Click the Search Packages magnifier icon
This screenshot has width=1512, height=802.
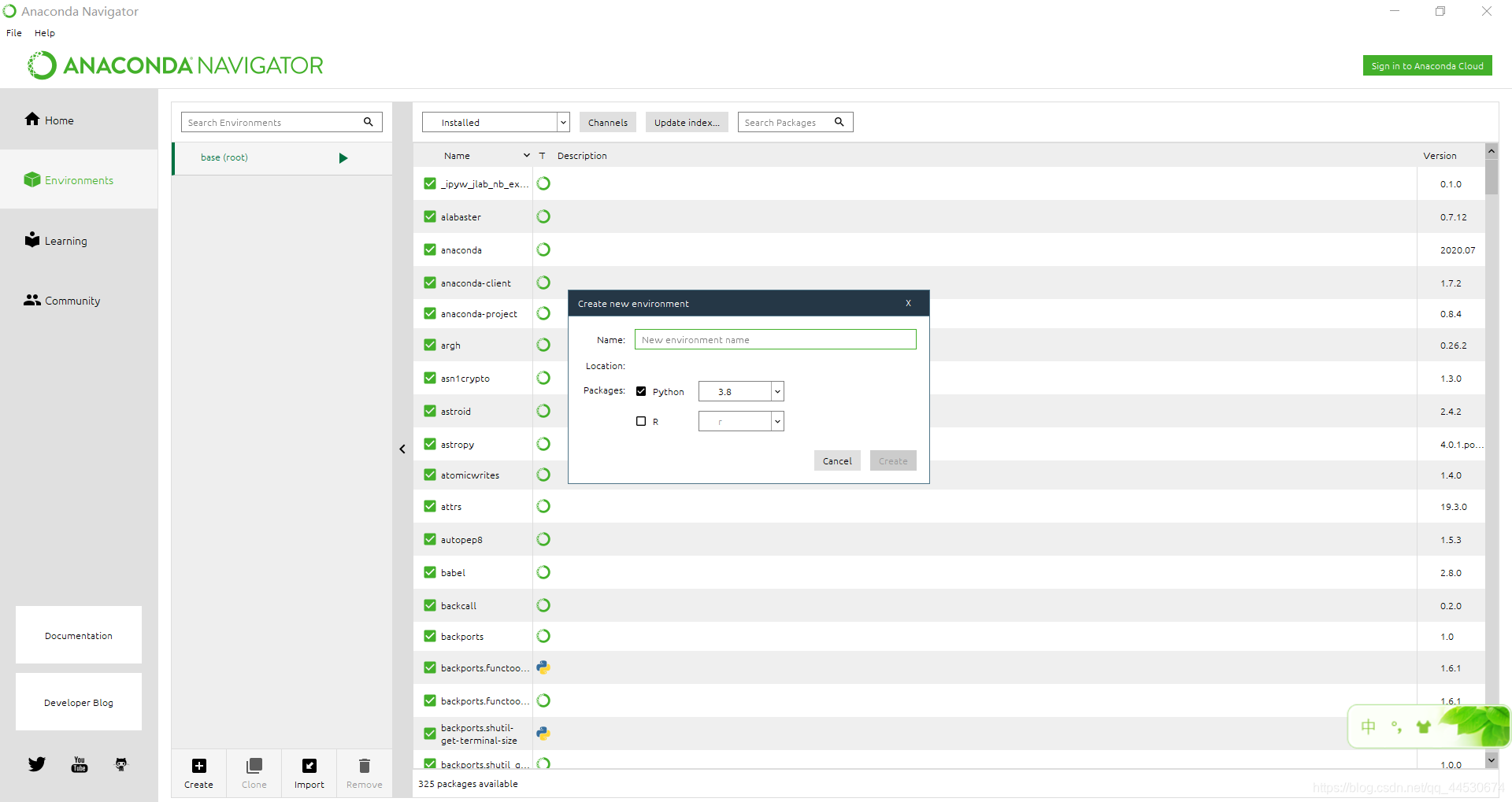click(839, 122)
